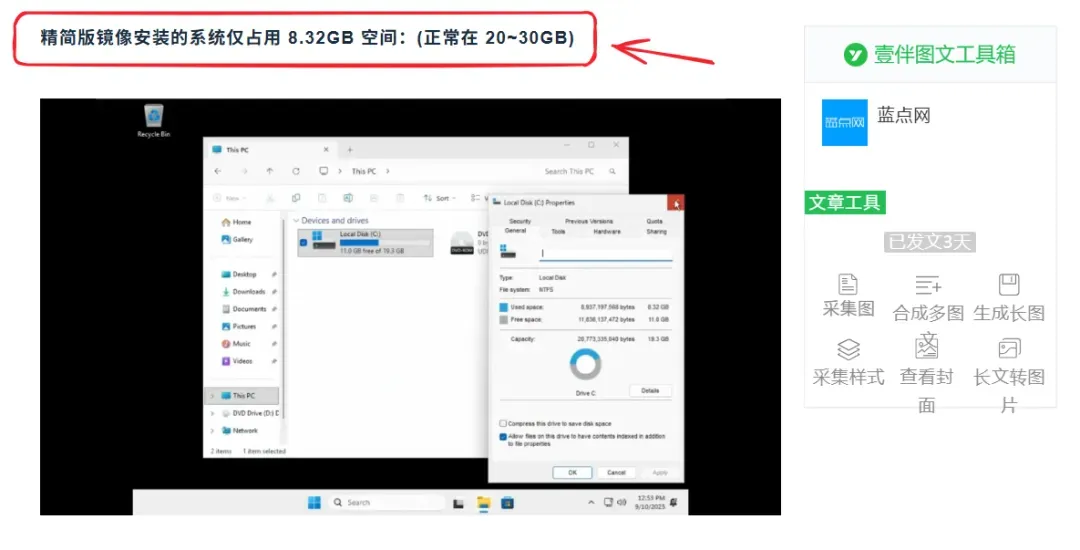Open the Sort dropdown in Explorer
Image resolution: width=1080 pixels, height=550 pixels.
(x=439, y=198)
